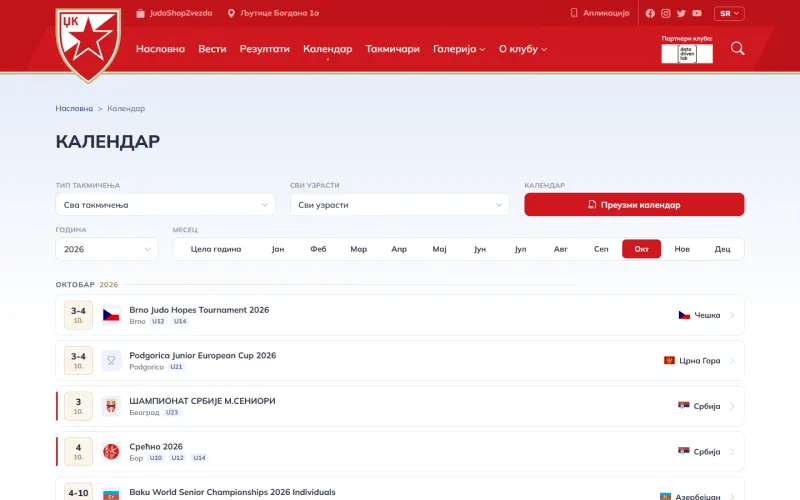Open the Вести menu item
The height and width of the screenshot is (500, 800).
point(212,49)
